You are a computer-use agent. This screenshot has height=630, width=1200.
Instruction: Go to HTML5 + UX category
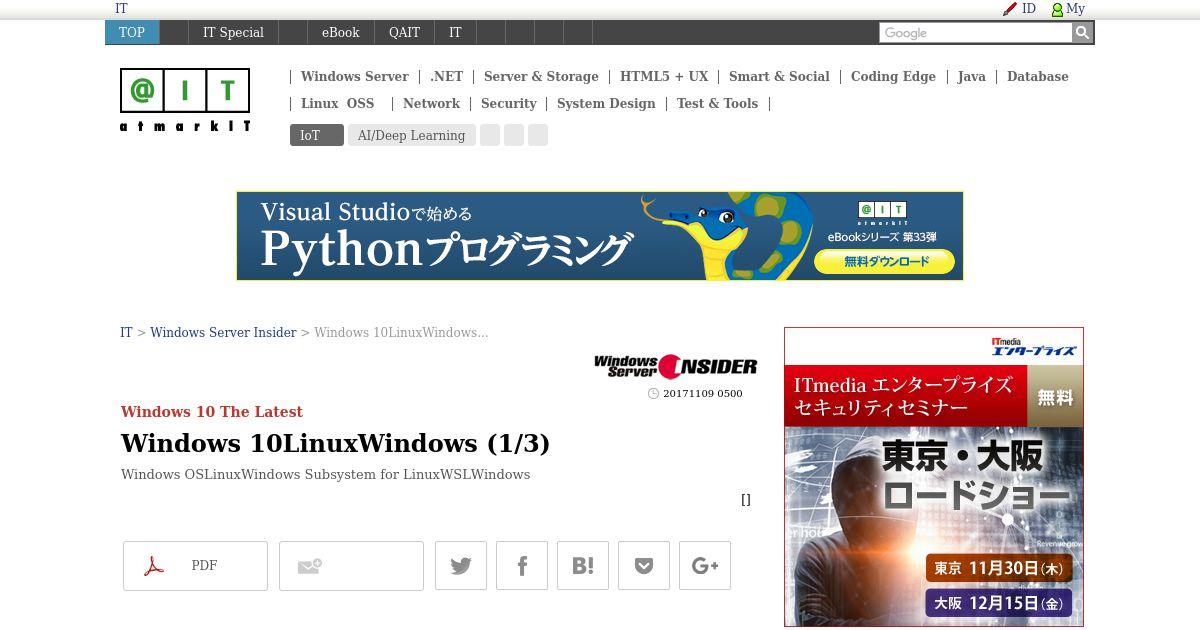[664, 76]
